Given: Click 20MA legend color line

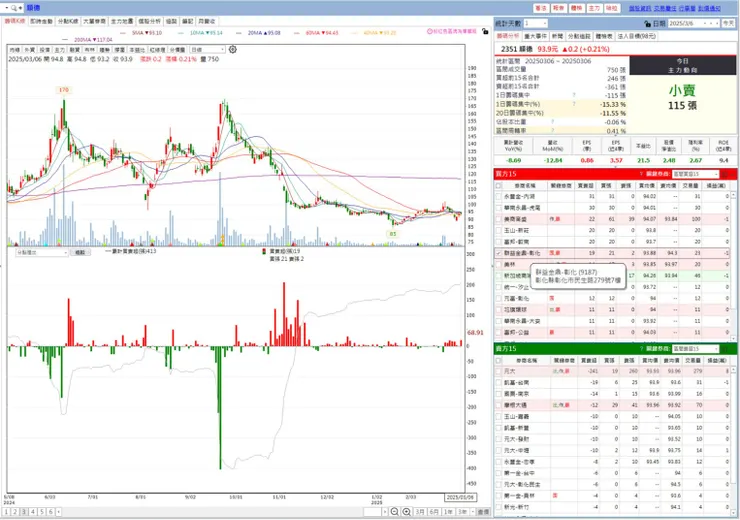Looking at the screenshot, I should pos(238,33).
